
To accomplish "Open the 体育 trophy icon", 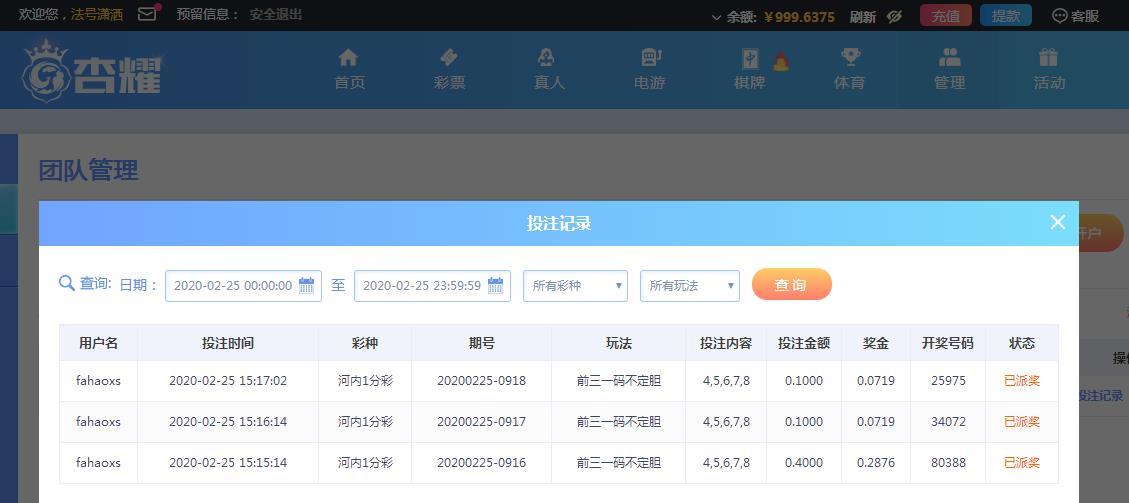I will click(850, 58).
